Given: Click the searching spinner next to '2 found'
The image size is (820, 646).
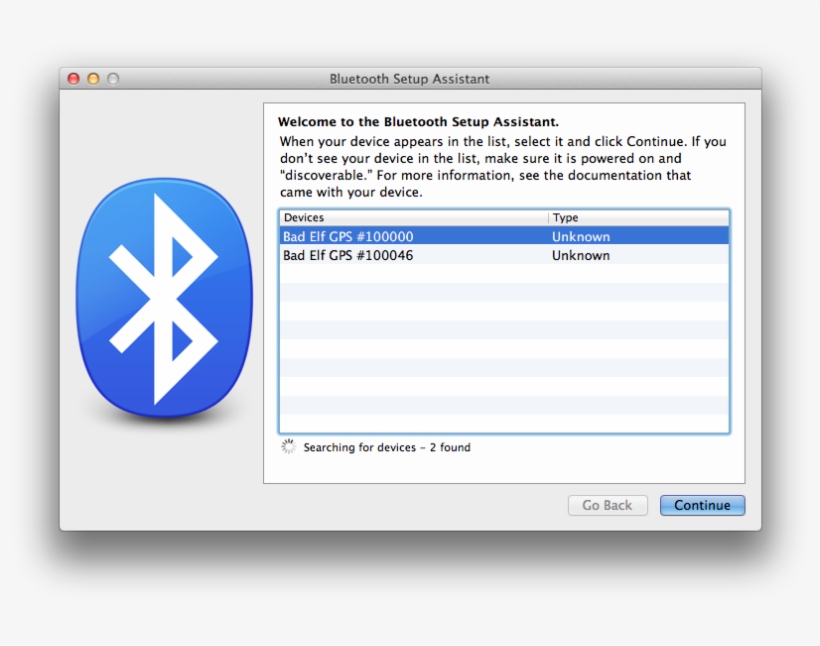Looking at the screenshot, I should tap(288, 447).
